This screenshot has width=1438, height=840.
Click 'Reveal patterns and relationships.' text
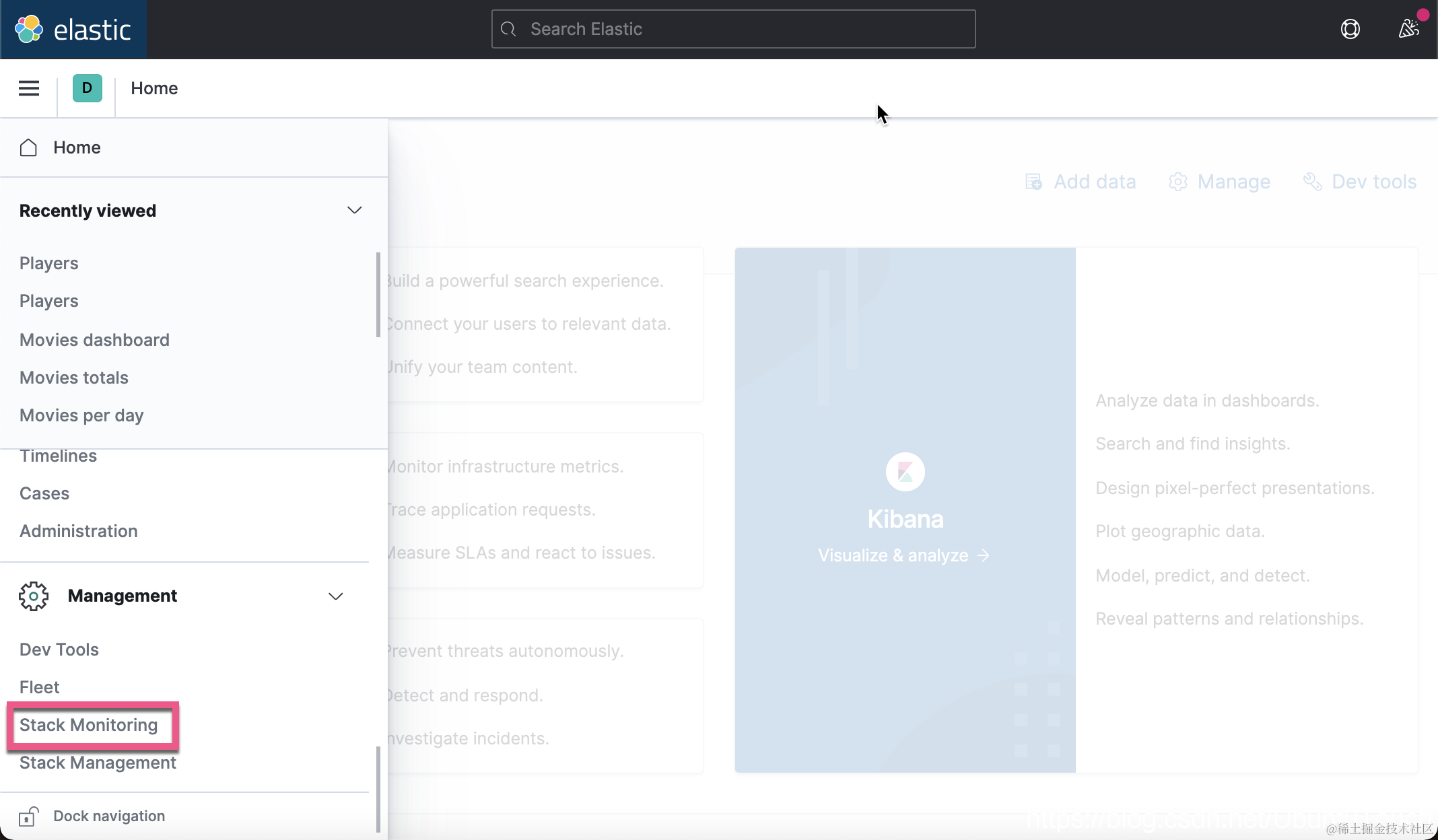[1229, 619]
